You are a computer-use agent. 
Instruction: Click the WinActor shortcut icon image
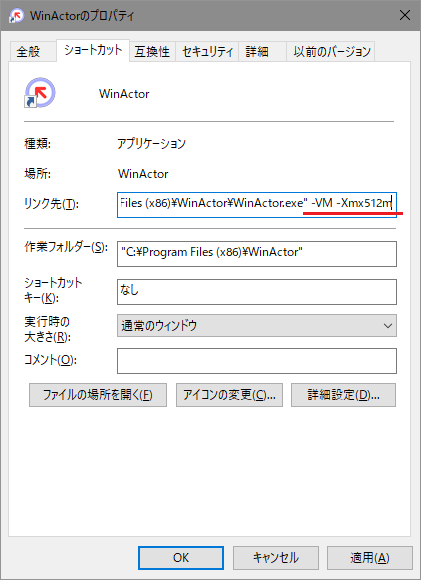(40, 93)
